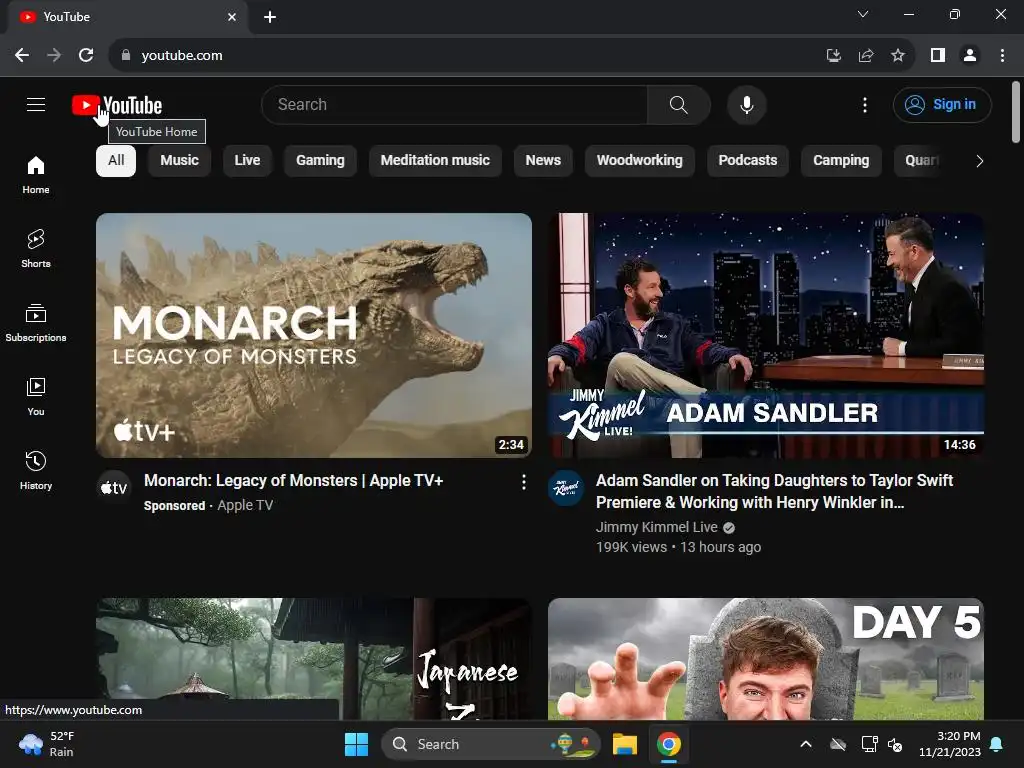Click the YouTube Home logo
This screenshot has height=768, width=1024.
[x=117, y=105]
